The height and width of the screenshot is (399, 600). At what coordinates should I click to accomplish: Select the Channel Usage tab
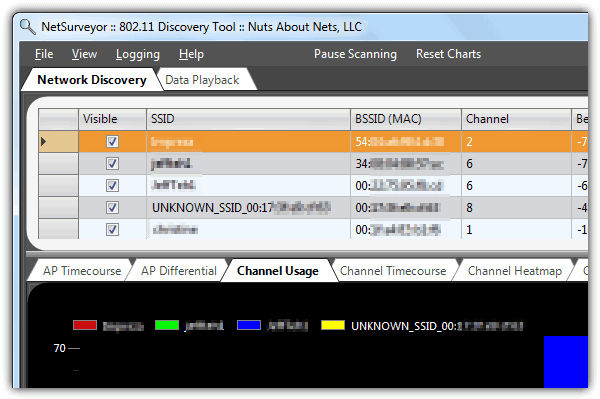point(278,271)
